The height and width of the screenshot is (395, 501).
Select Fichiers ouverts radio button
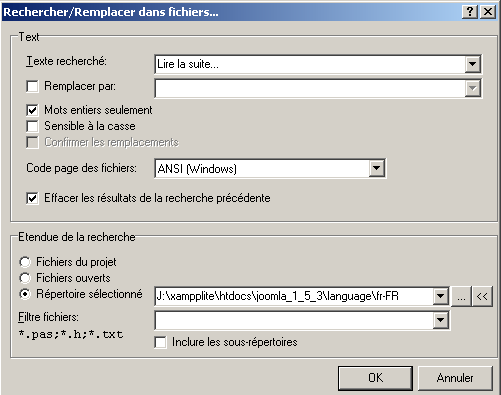click(x=25, y=278)
